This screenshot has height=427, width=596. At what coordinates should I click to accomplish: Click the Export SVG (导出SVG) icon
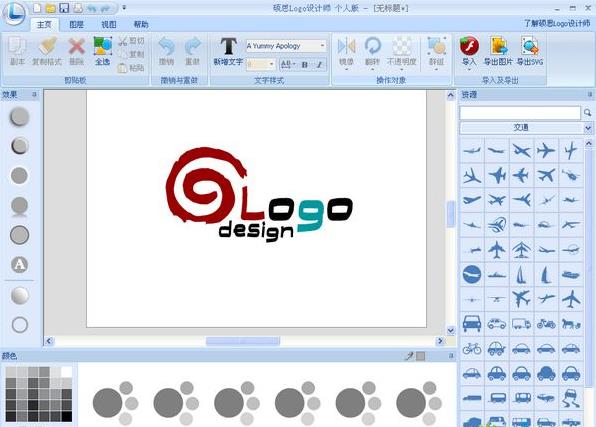tap(530, 51)
